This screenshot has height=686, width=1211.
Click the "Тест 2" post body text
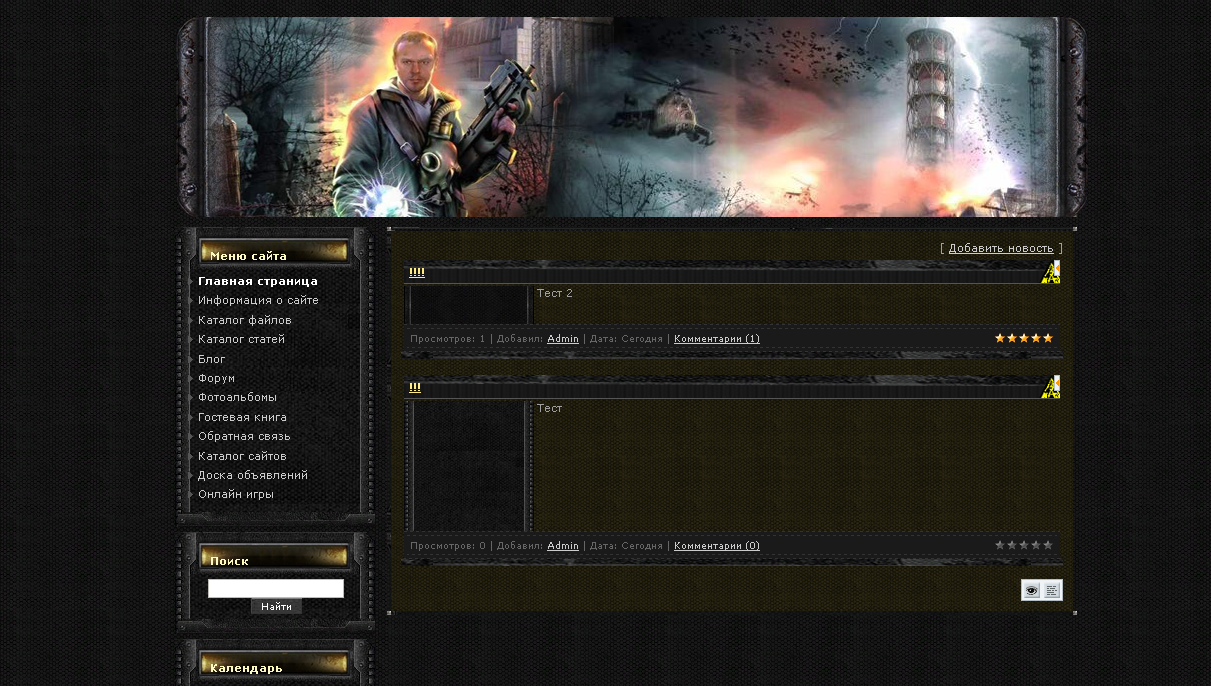555,293
